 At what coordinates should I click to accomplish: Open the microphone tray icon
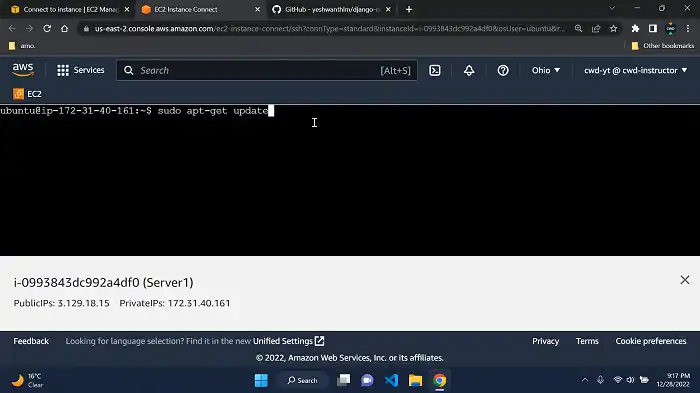[600, 380]
